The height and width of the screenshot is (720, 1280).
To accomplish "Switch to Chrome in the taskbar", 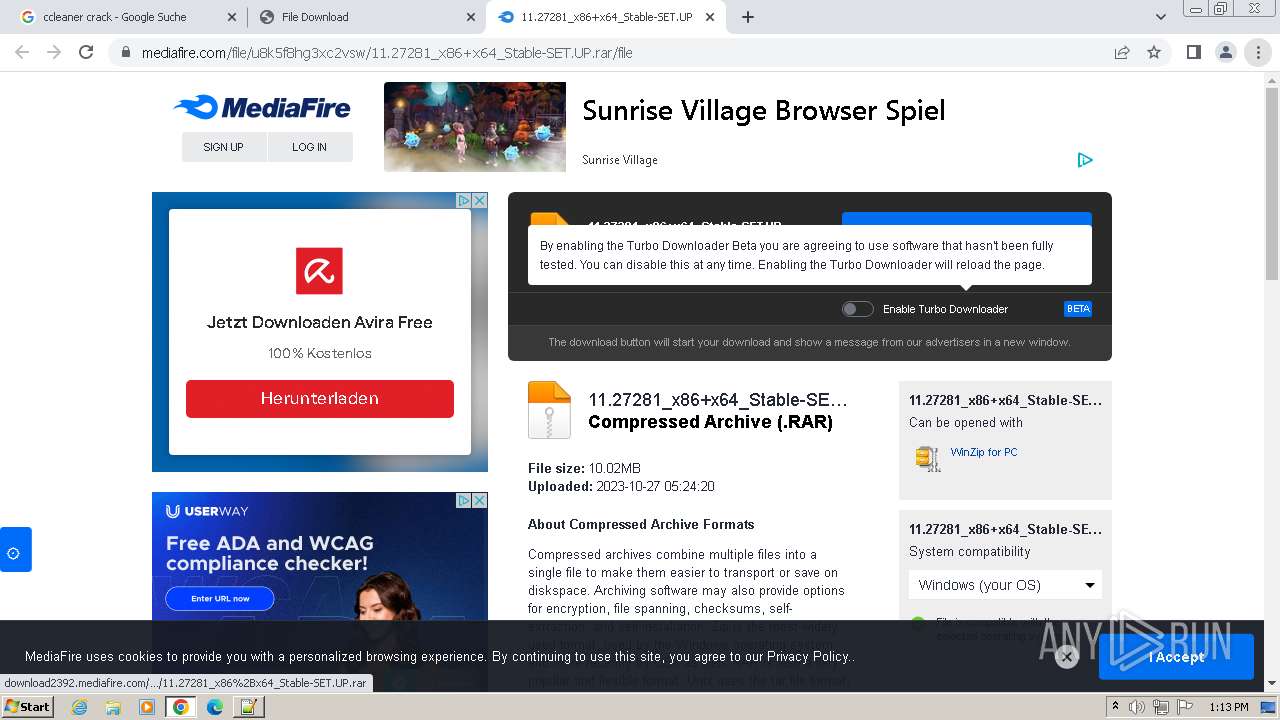I will (181, 707).
